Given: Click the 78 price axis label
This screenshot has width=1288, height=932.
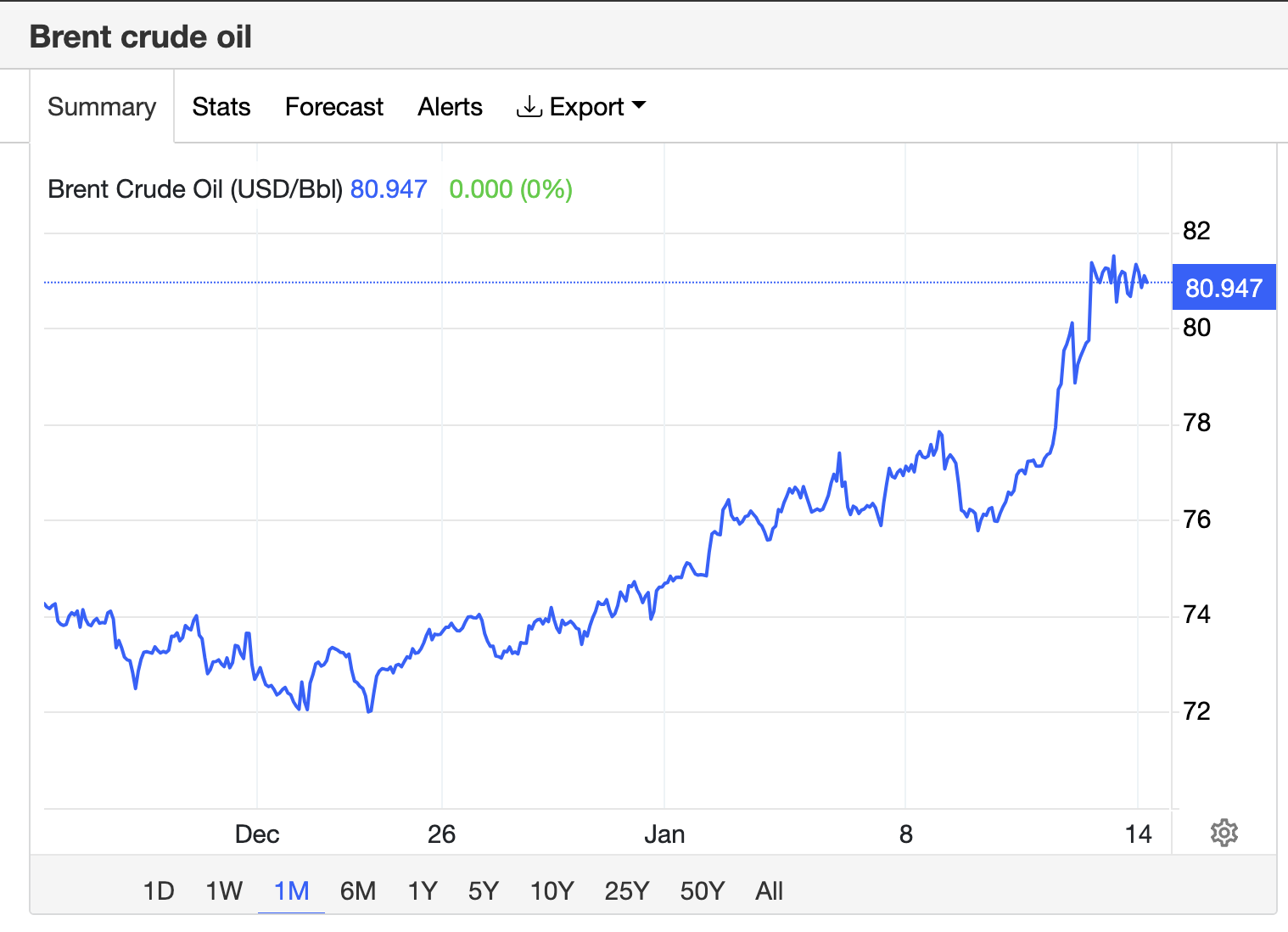Looking at the screenshot, I should coord(1196,423).
